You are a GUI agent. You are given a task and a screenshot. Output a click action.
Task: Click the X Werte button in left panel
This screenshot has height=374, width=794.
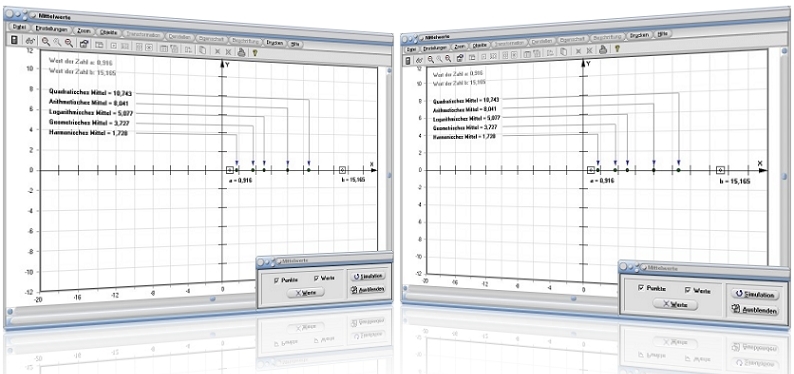[x=306, y=292]
